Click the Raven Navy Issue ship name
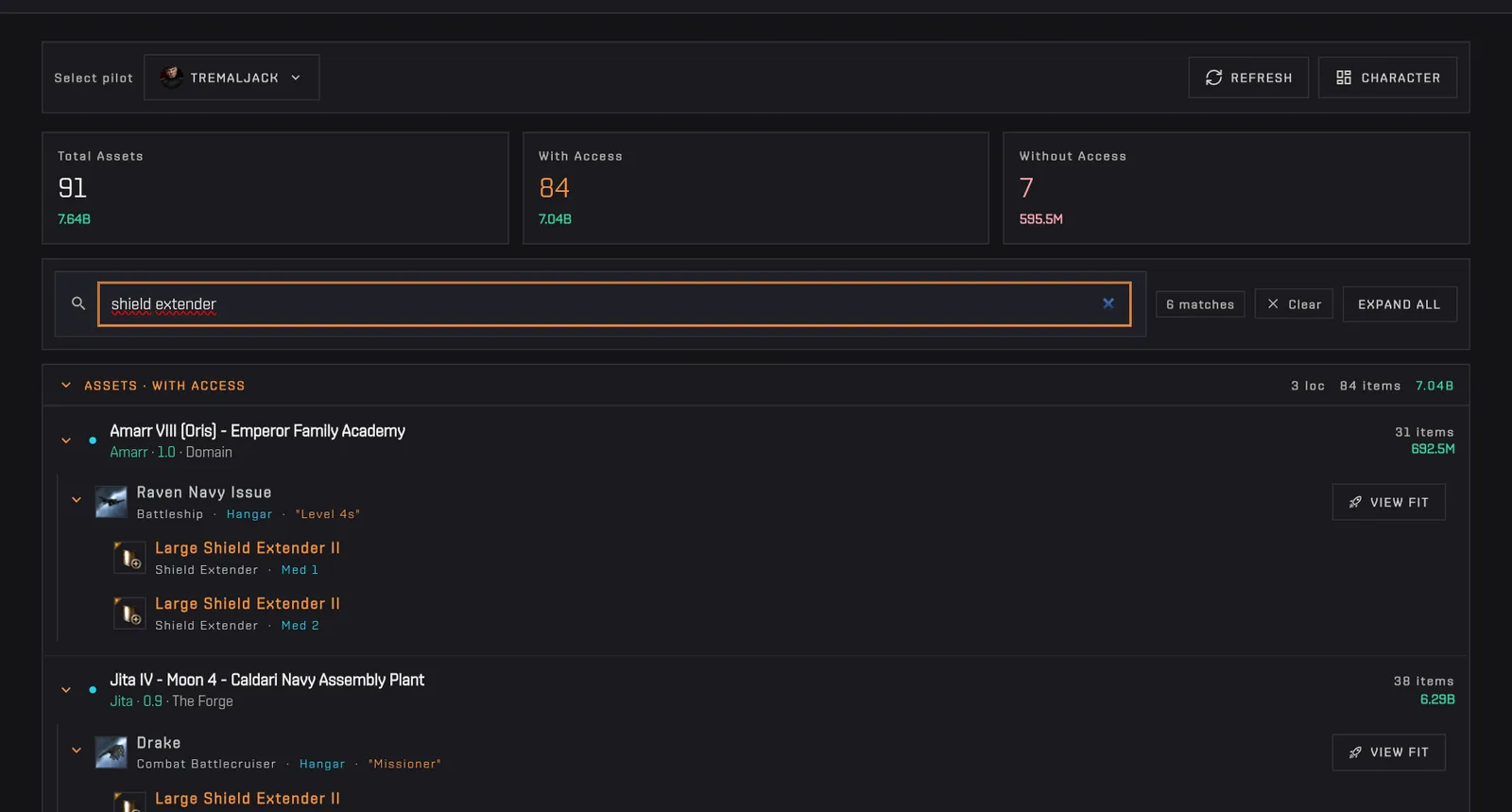Image resolution: width=1512 pixels, height=812 pixels. (x=204, y=492)
